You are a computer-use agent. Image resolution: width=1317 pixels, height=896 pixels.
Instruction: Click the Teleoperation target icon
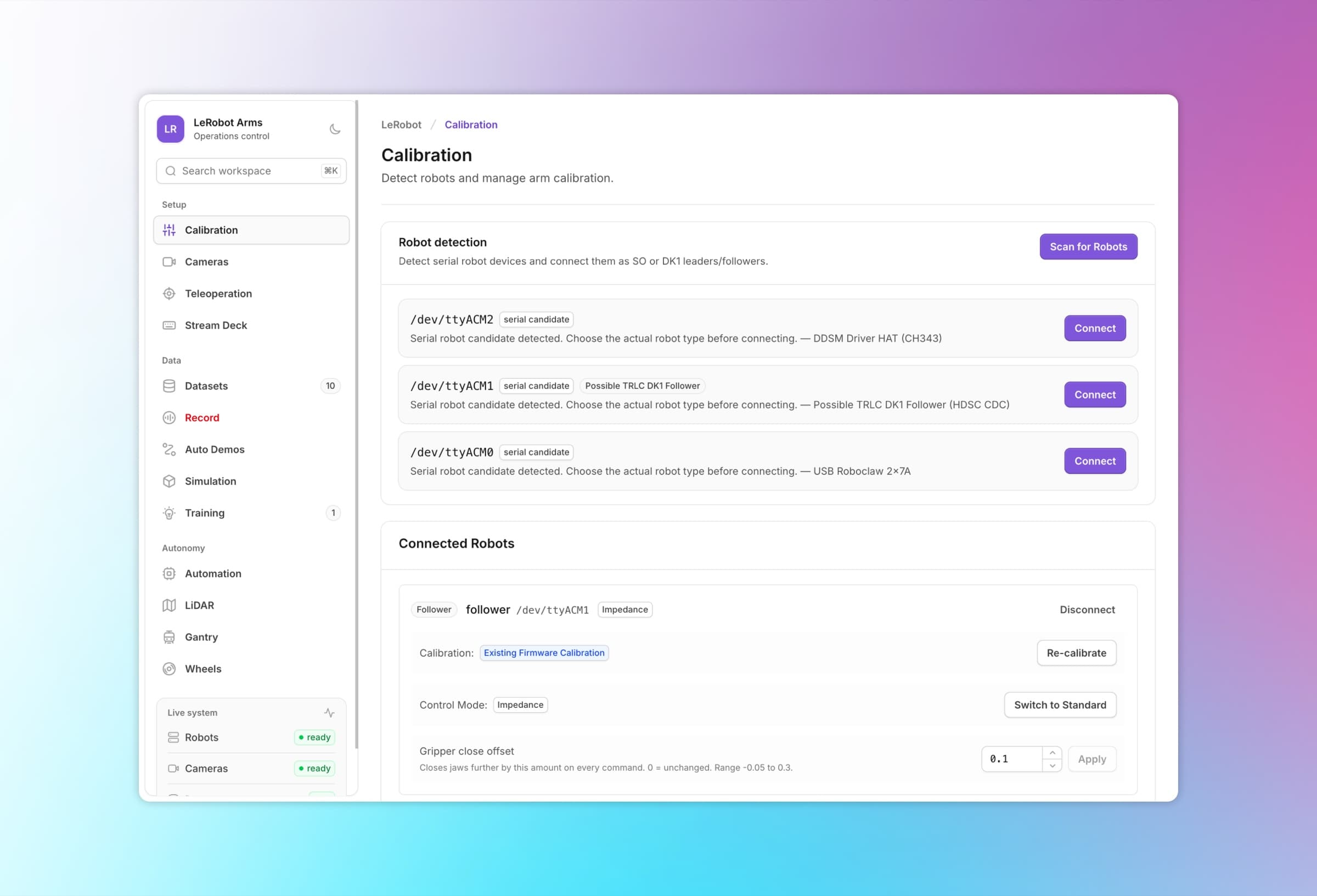[x=169, y=294]
